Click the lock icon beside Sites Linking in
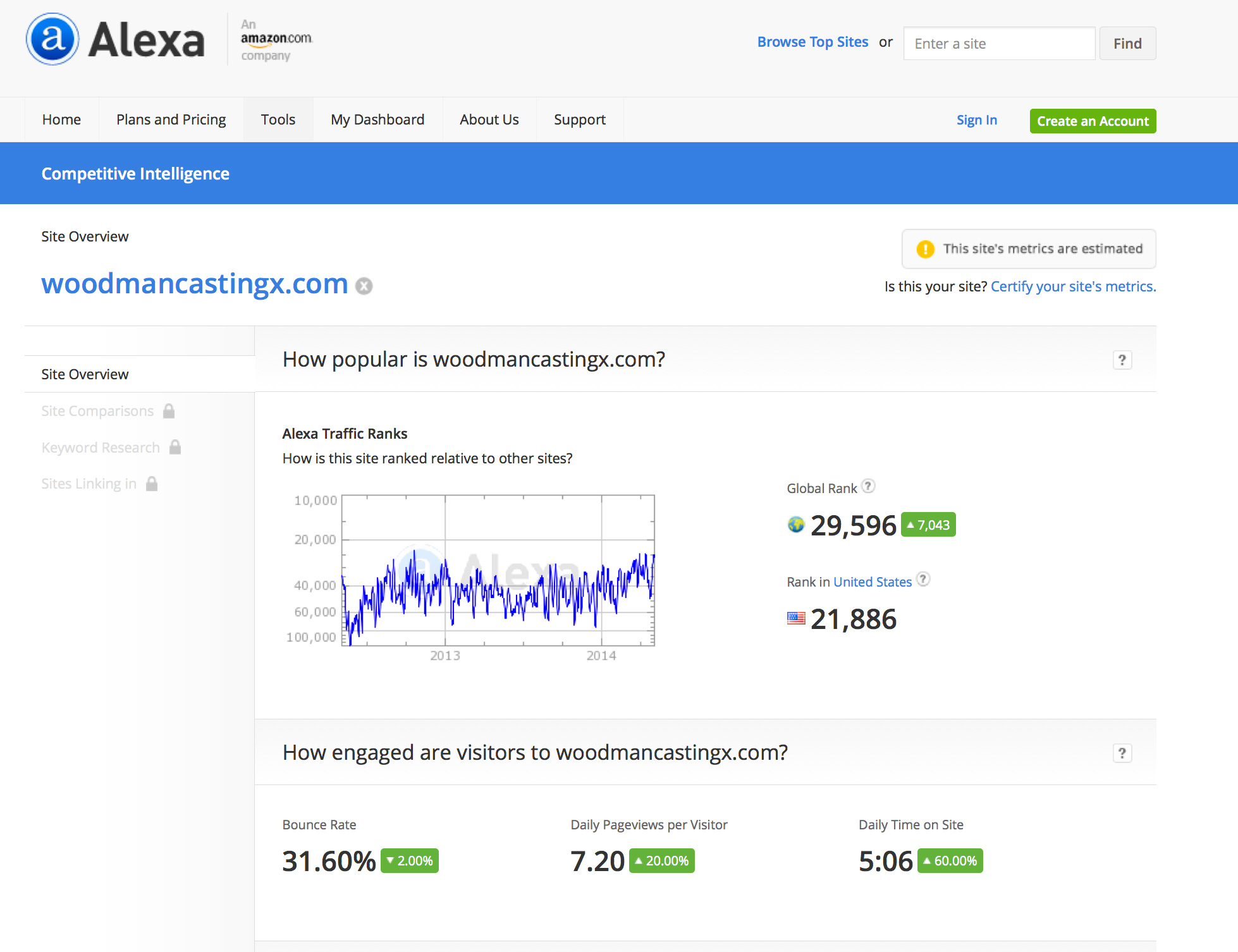 tap(152, 484)
